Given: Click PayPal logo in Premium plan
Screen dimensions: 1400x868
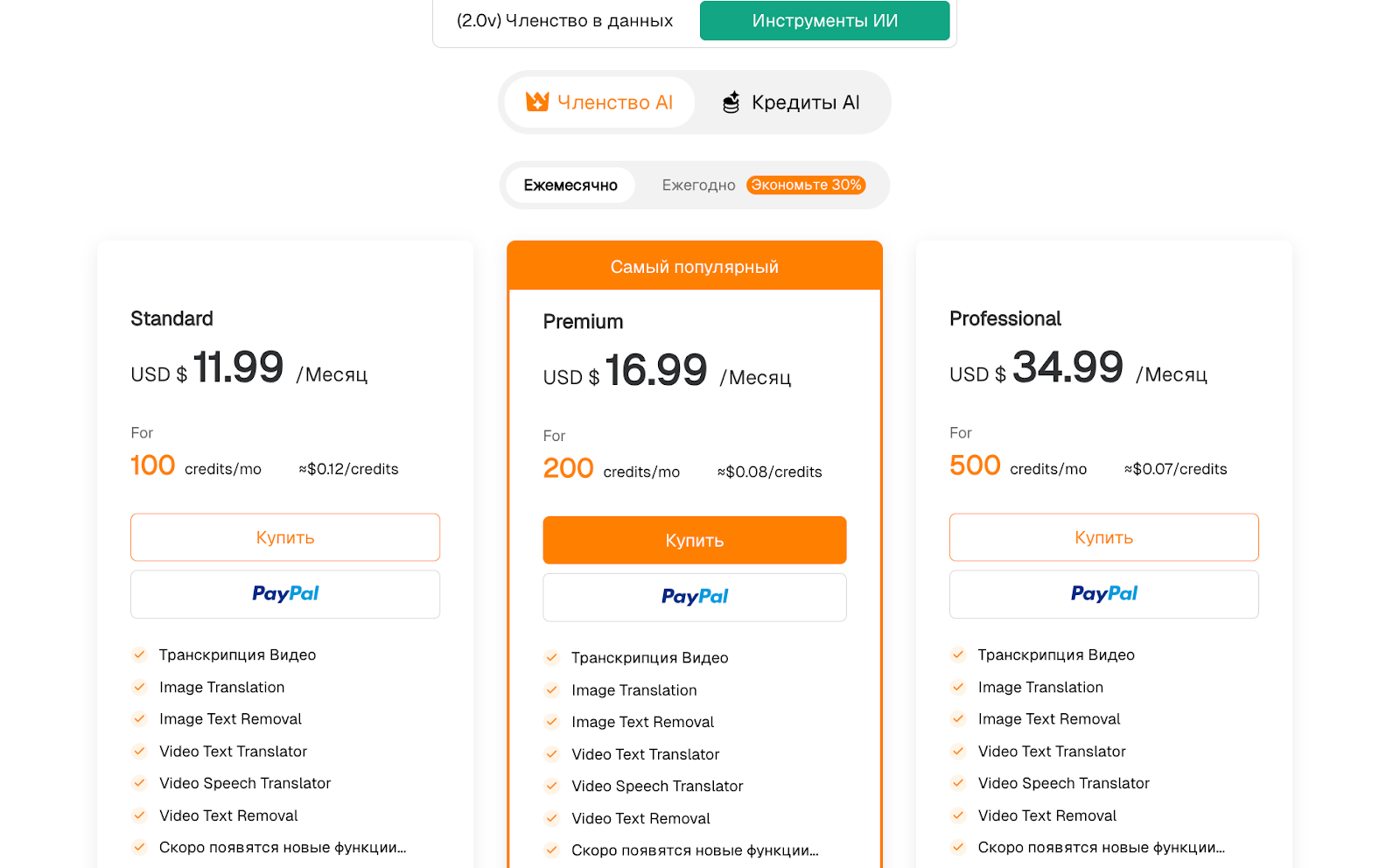Looking at the screenshot, I should pos(695,597).
